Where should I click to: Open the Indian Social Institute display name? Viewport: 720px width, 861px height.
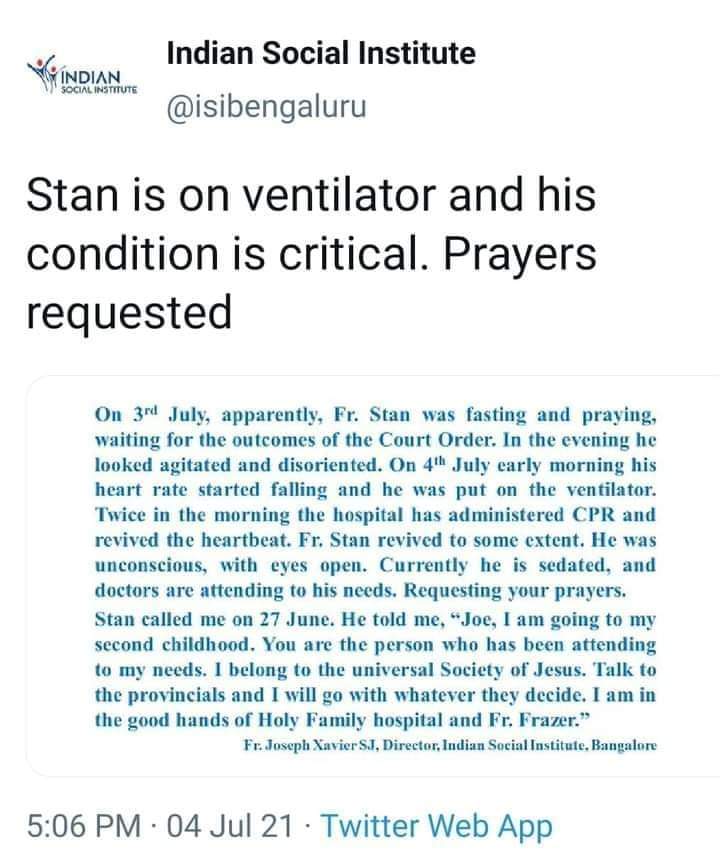click(320, 53)
